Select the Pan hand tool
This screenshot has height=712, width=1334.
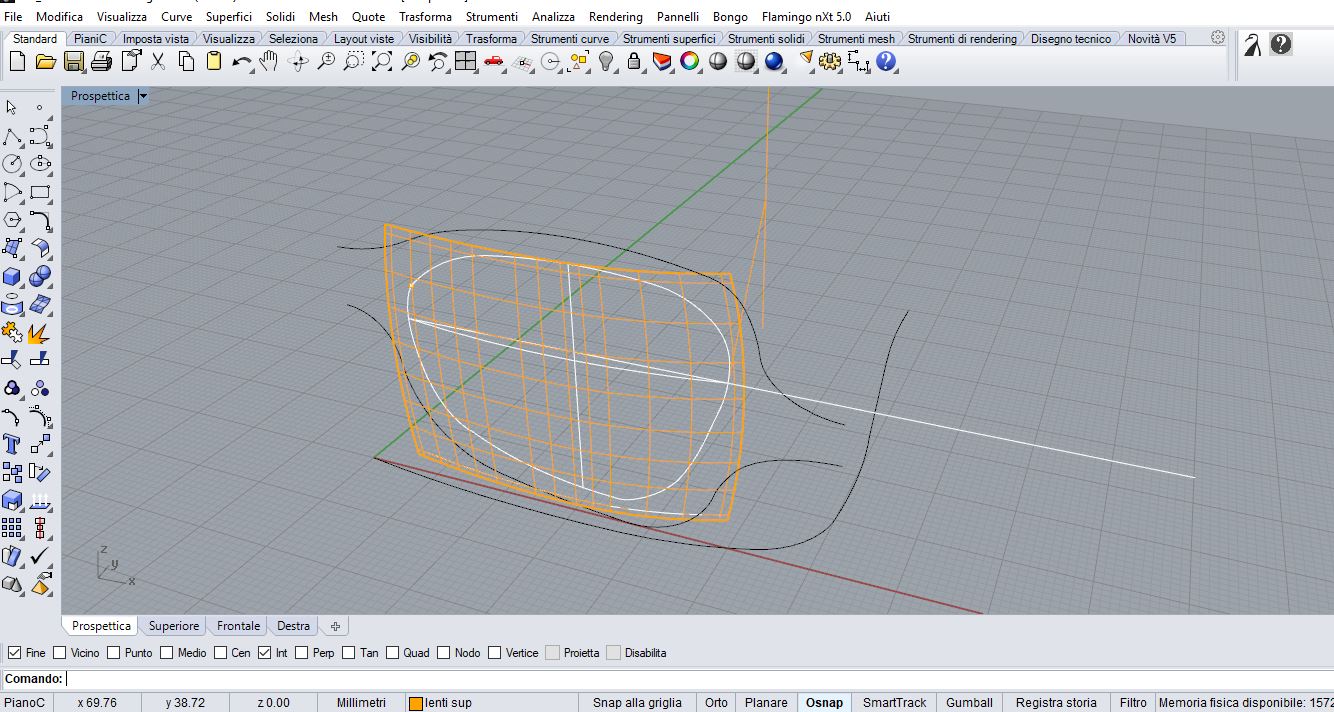[x=269, y=62]
